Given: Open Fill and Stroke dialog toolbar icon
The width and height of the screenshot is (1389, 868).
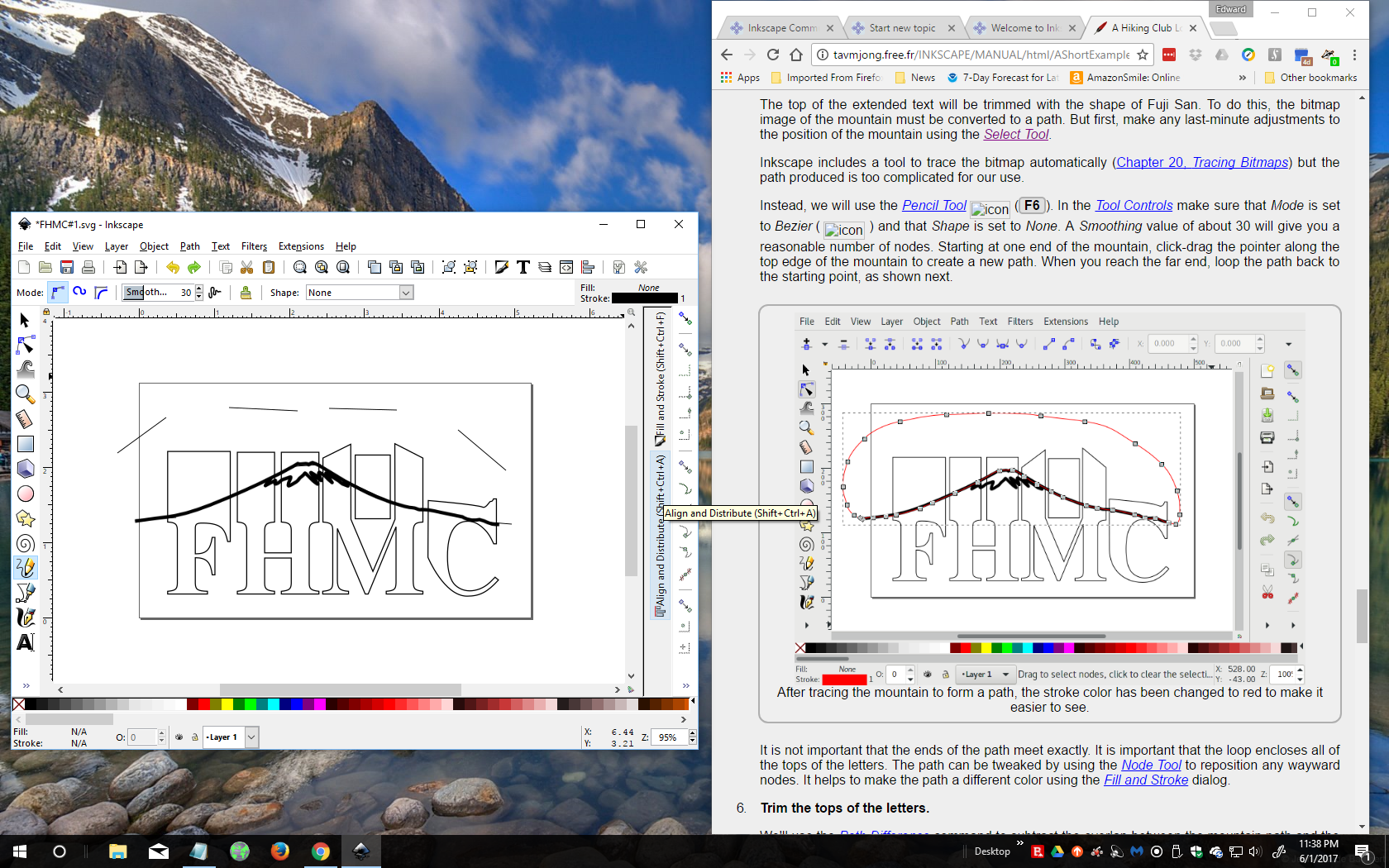Looking at the screenshot, I should pyautogui.click(x=501, y=267).
